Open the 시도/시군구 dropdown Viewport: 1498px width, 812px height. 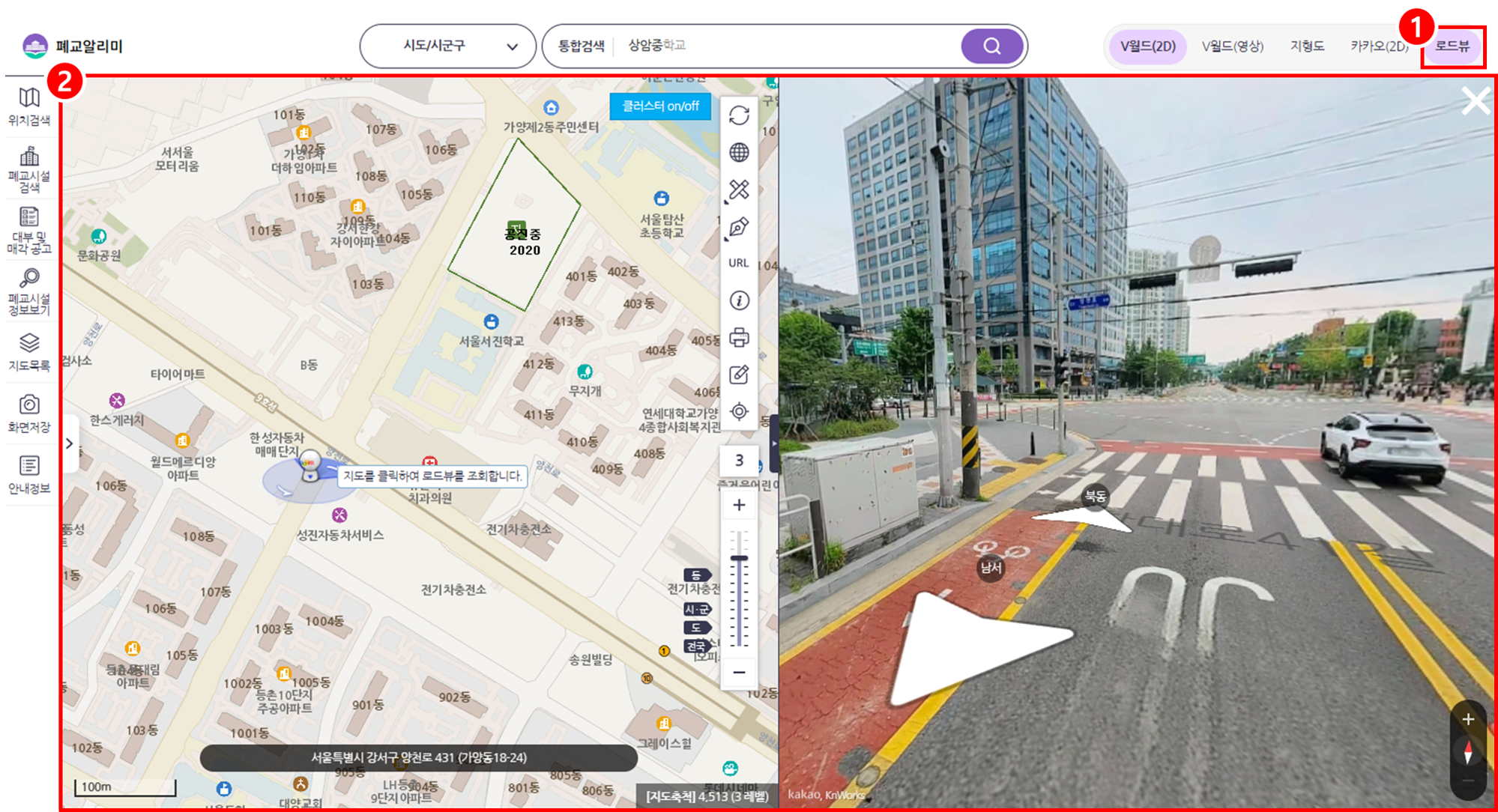[x=447, y=46]
